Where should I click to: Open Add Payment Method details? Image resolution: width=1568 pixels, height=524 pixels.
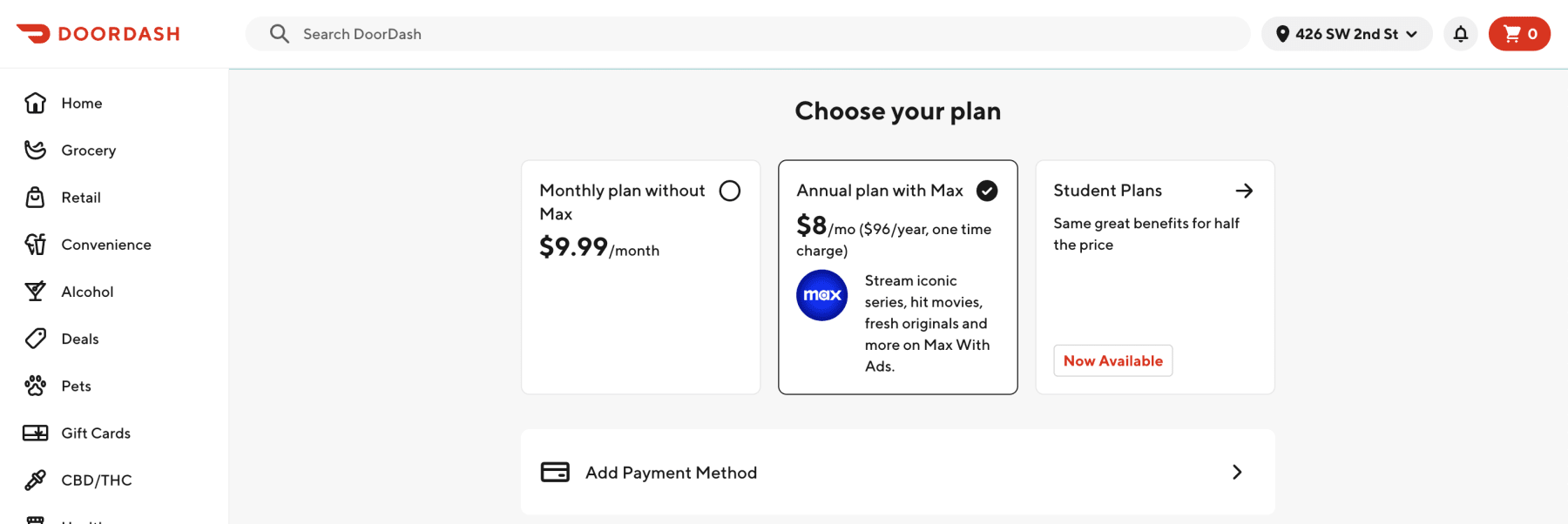pyautogui.click(x=1236, y=472)
